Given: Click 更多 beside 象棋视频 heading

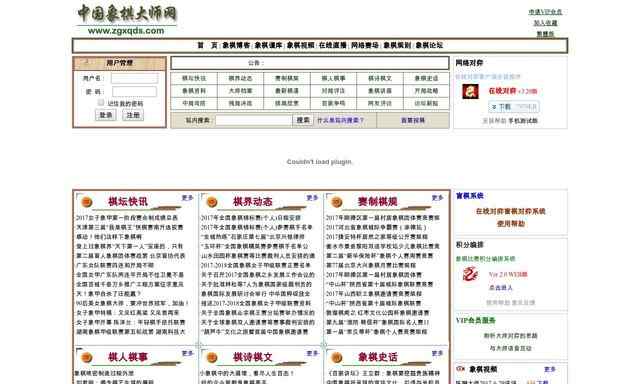Looking at the screenshot, I should coord(550,369).
